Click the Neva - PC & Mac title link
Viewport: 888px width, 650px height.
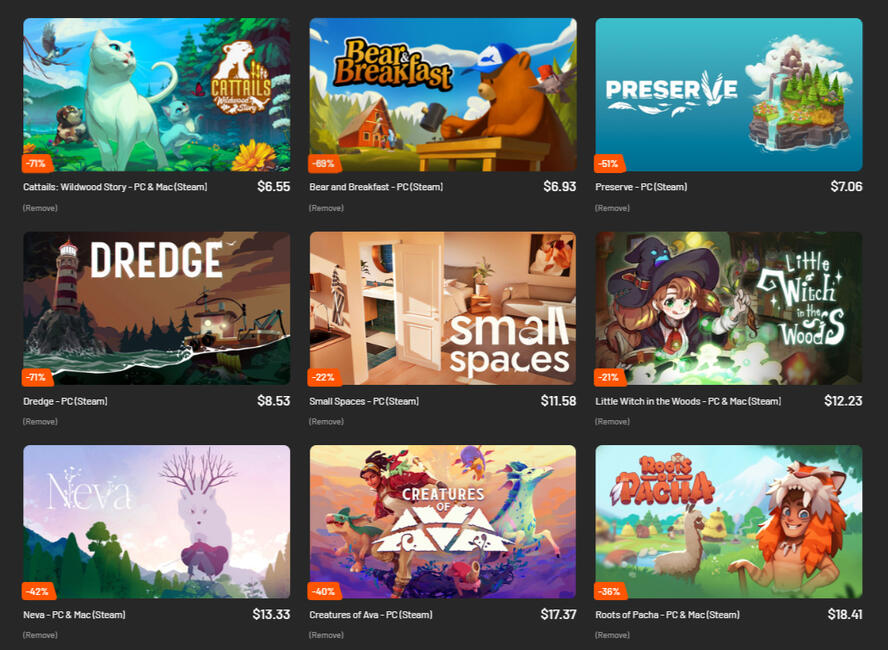click(x=74, y=614)
